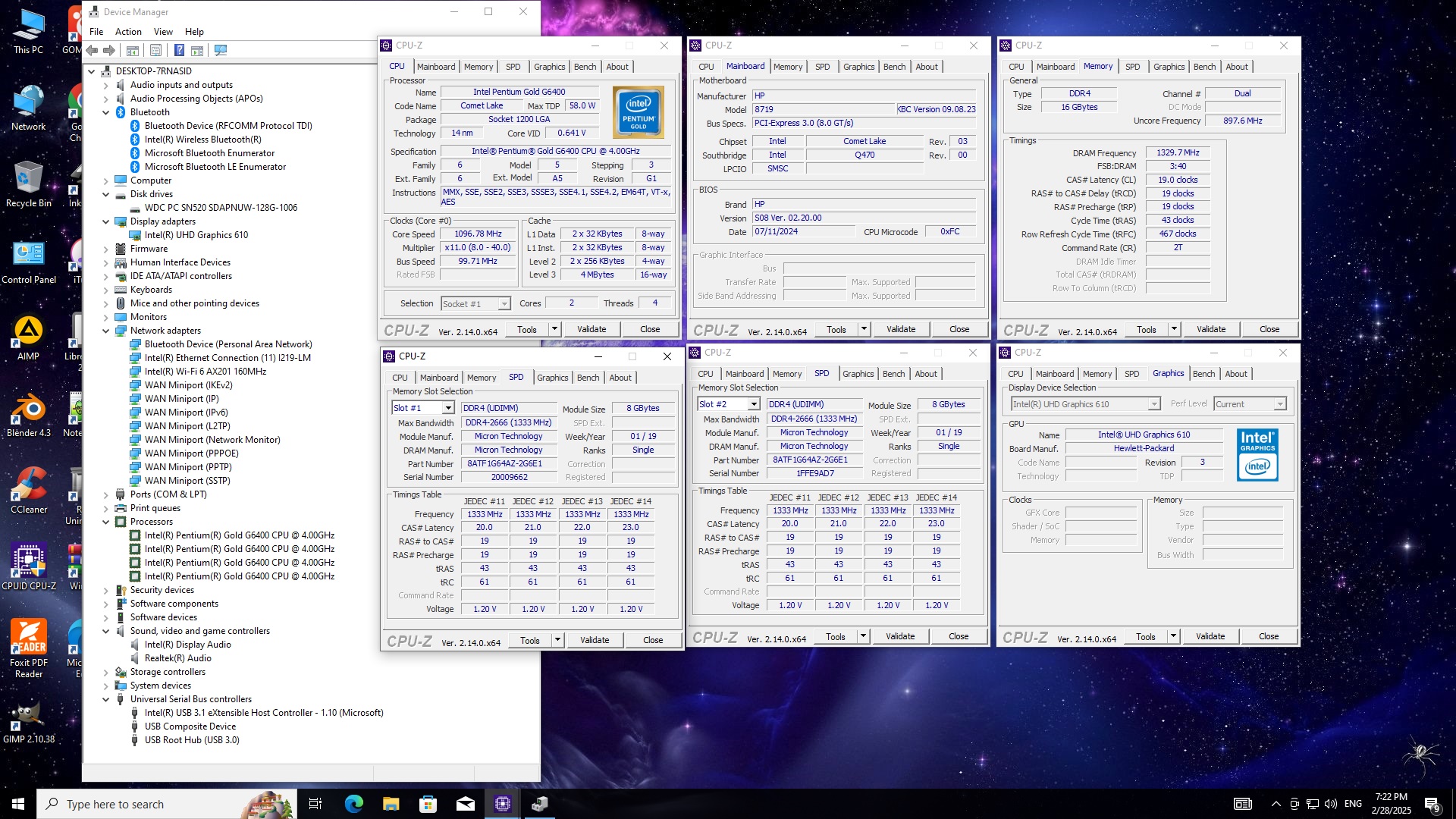This screenshot has width=1456, height=819.
Task: Collapse the Network adapters category
Action: point(106,331)
